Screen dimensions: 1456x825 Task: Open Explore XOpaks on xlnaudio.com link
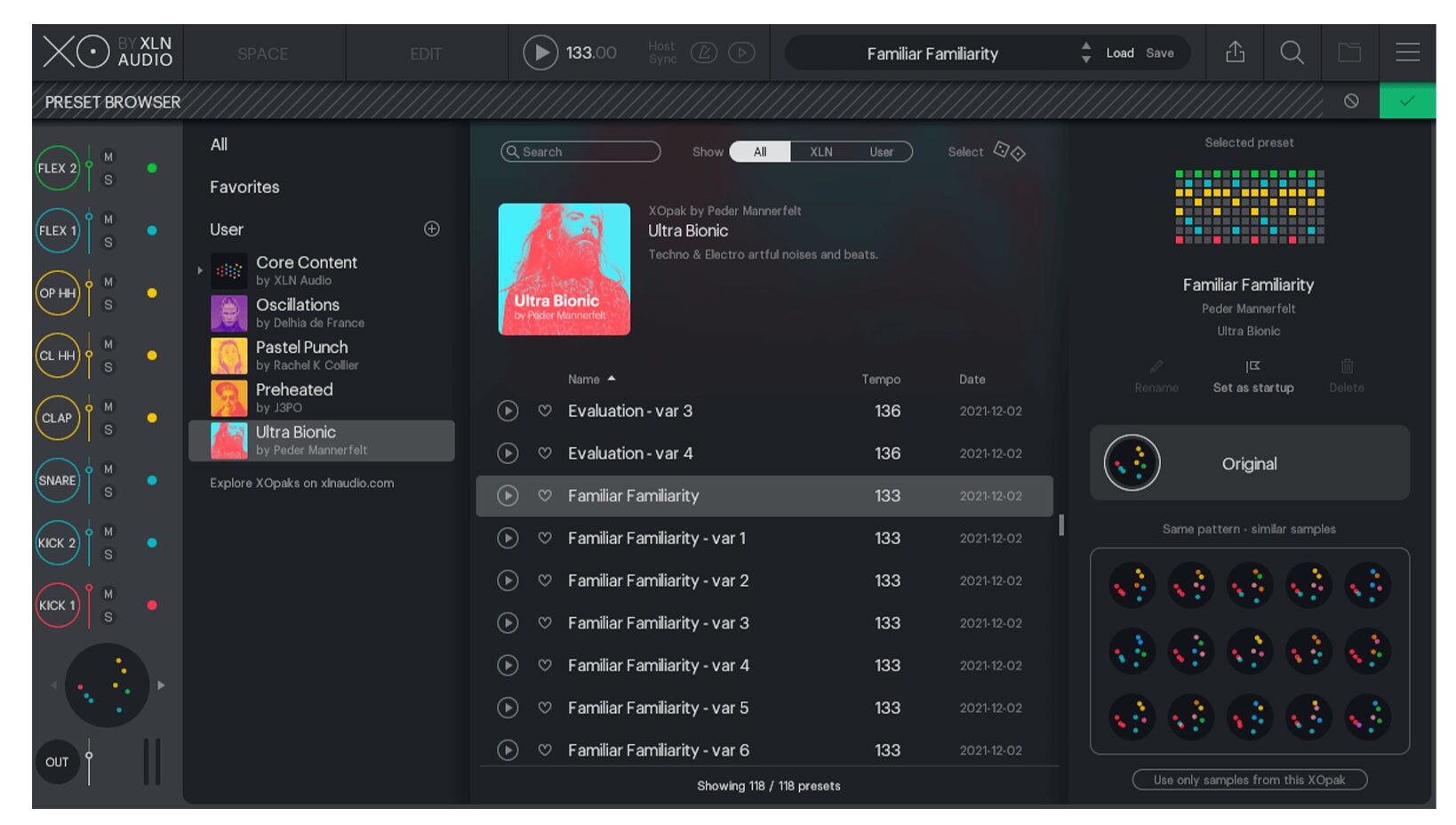coord(301,484)
